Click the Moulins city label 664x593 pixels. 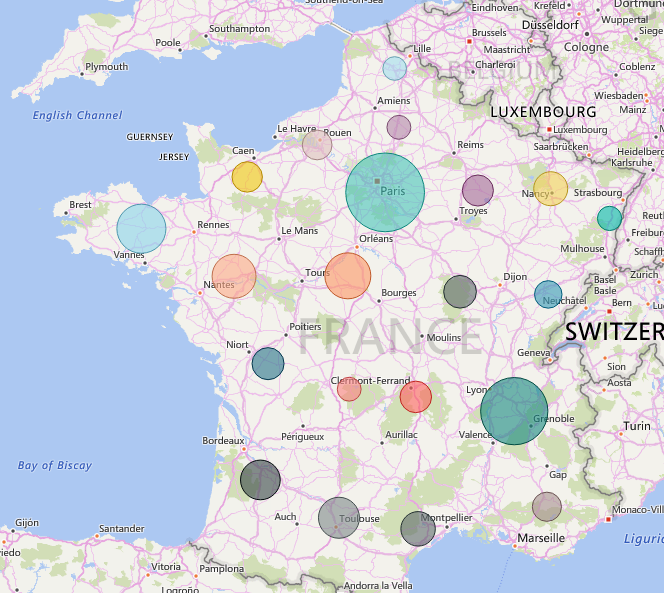(444, 338)
